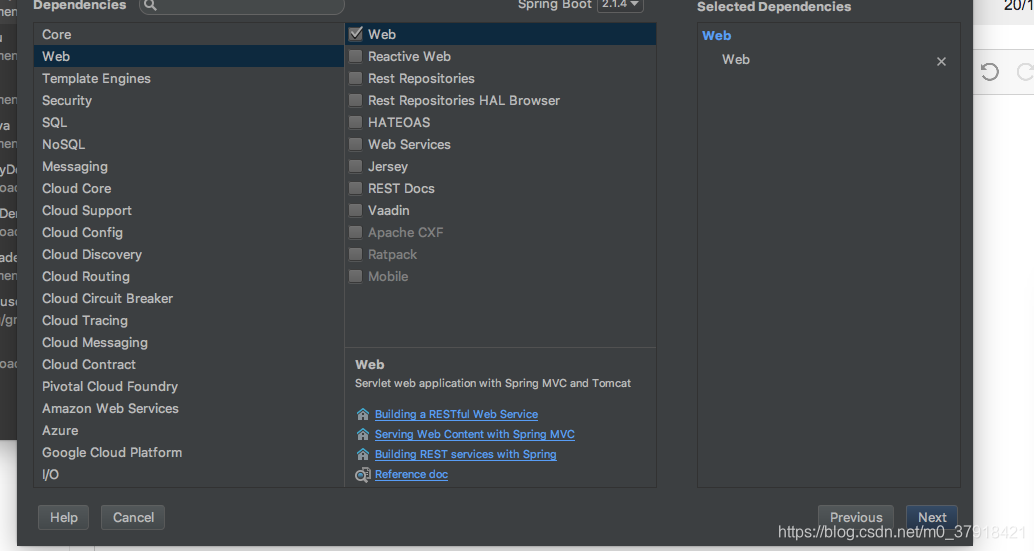Tick the Rest Repositories checkbox

pyautogui.click(x=355, y=78)
